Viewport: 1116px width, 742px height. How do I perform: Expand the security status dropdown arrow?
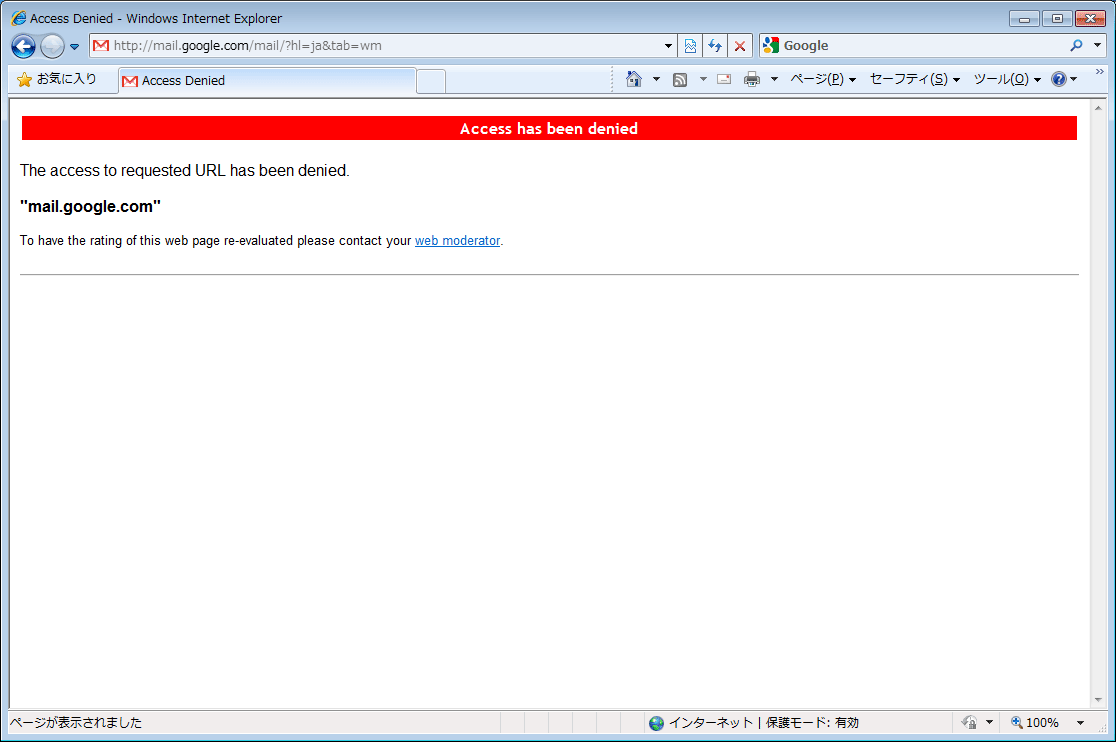[x=989, y=723]
